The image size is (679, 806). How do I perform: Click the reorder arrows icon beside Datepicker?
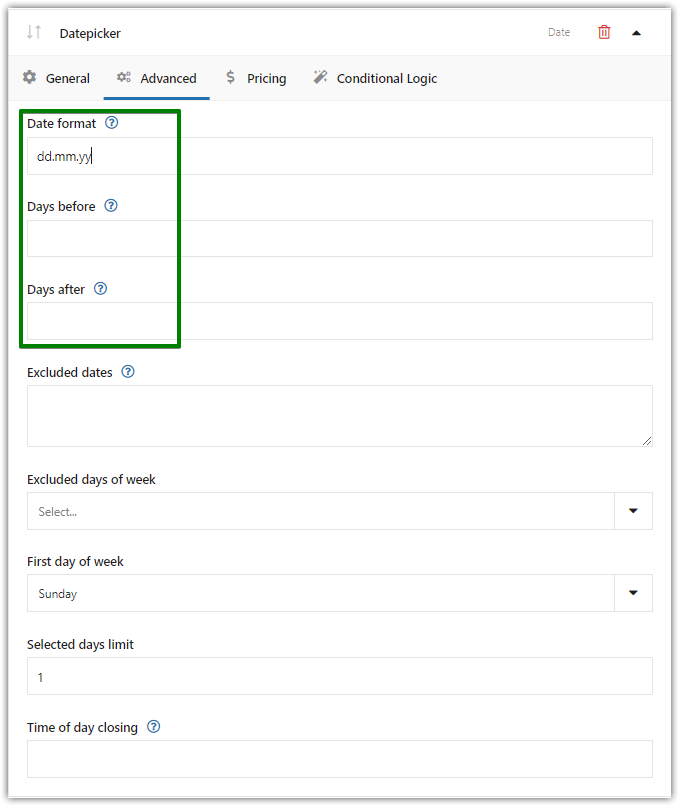coord(34,32)
